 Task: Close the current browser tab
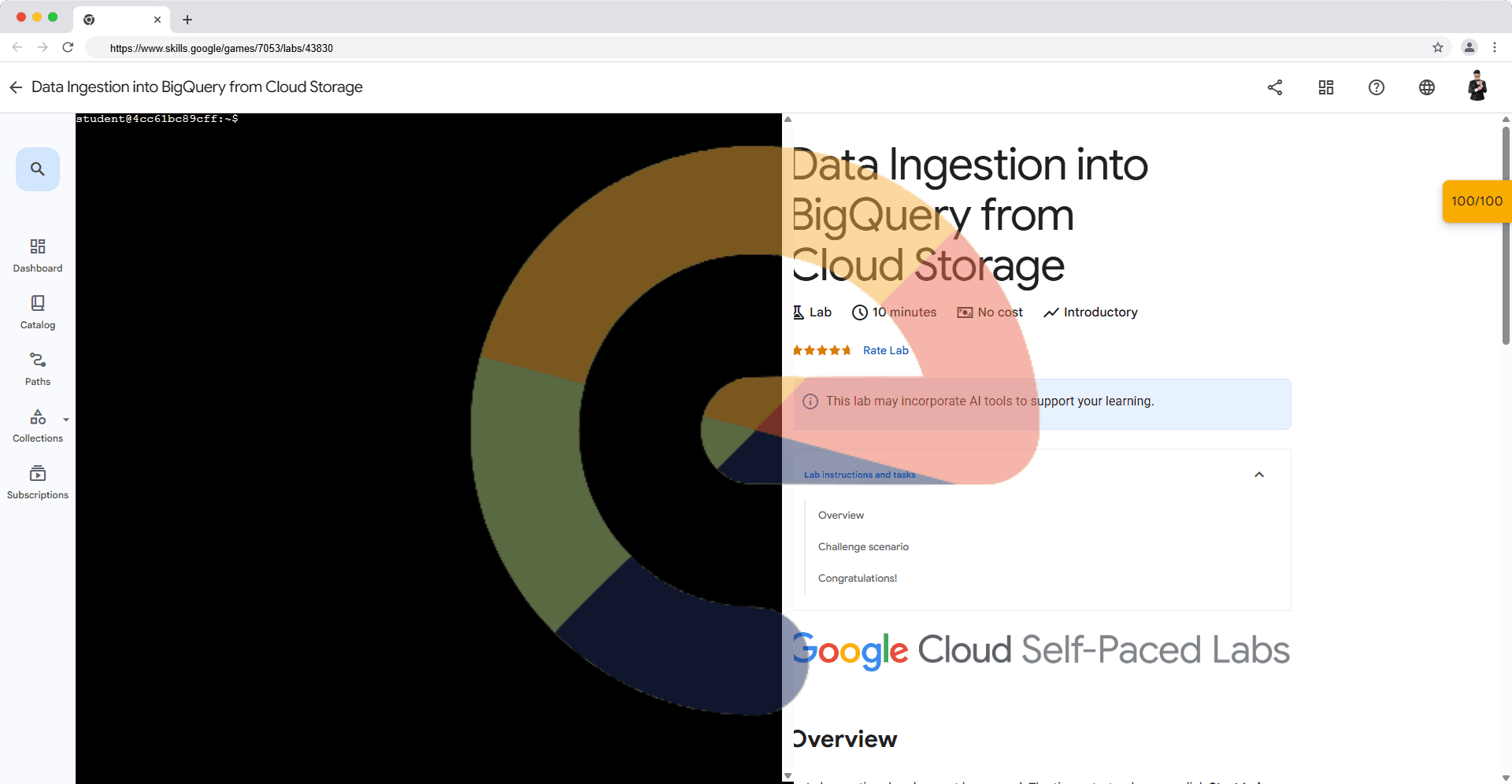[157, 20]
